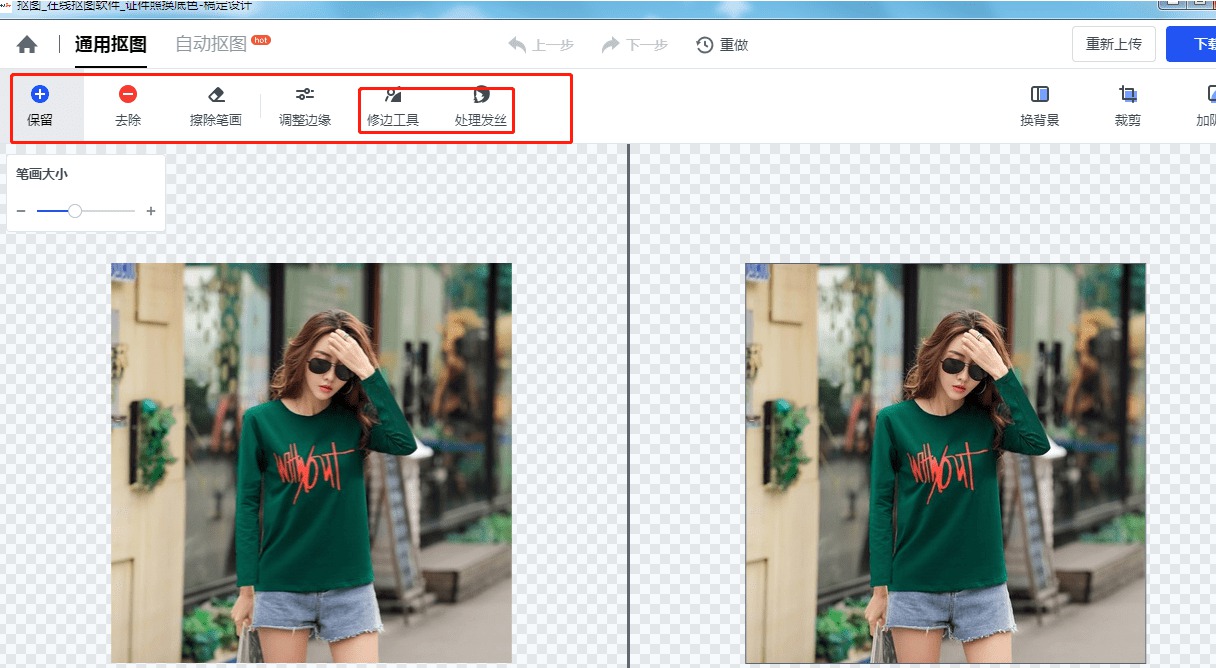
Task: Open the 换背景 change background tool
Action: pos(1040,106)
